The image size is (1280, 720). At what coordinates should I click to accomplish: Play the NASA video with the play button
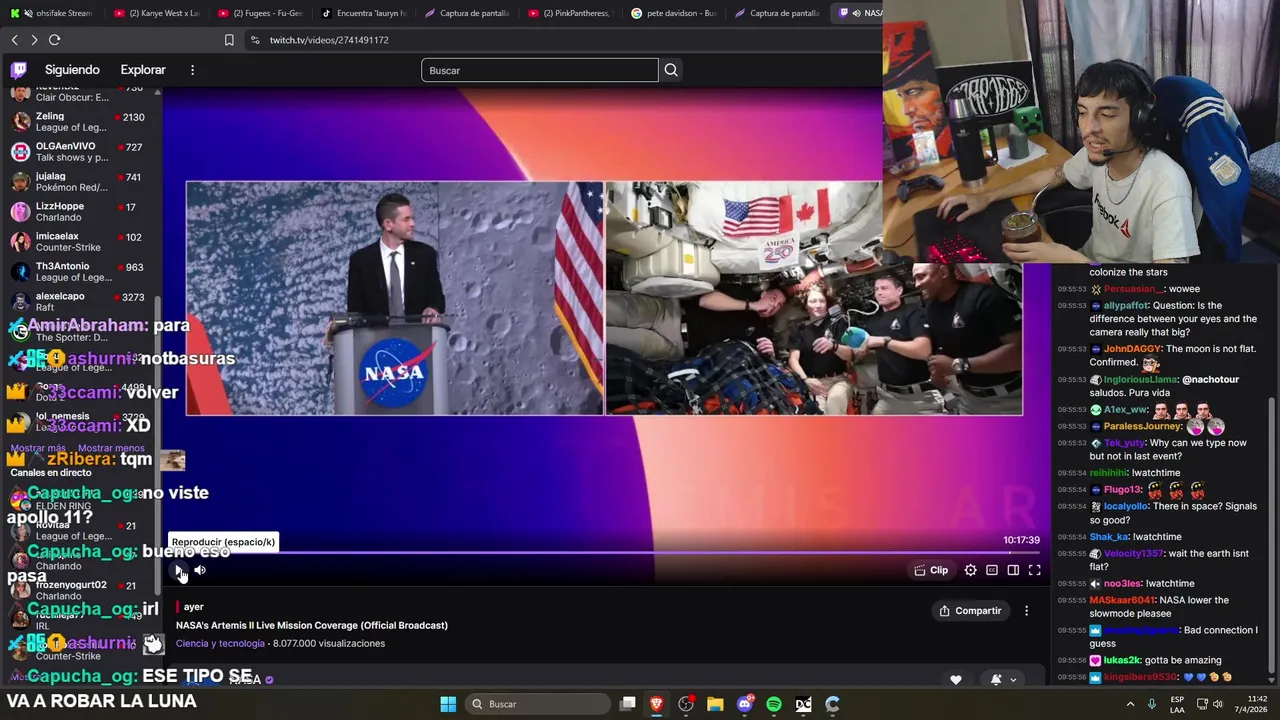click(179, 570)
